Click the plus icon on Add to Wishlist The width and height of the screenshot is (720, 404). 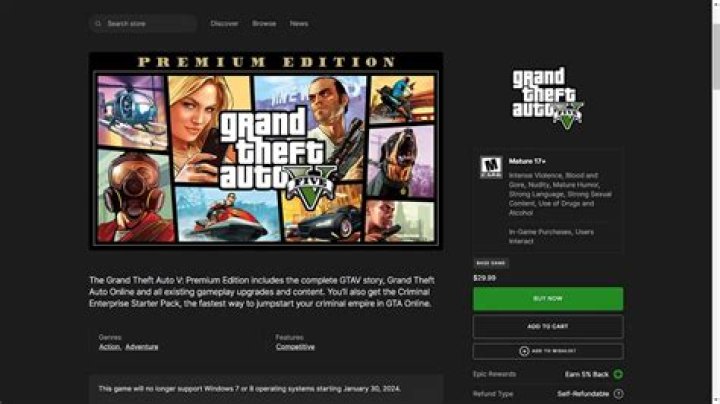tap(524, 351)
